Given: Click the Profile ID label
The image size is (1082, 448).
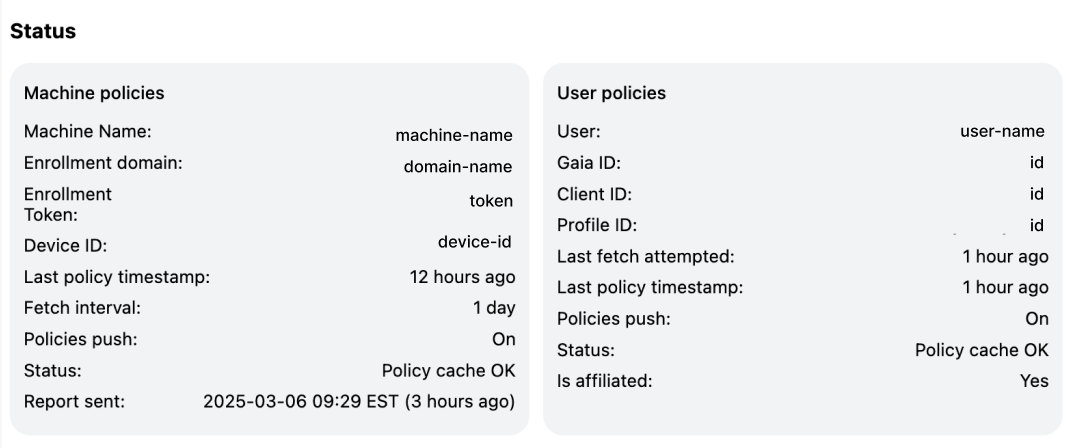Looking at the screenshot, I should 597,225.
